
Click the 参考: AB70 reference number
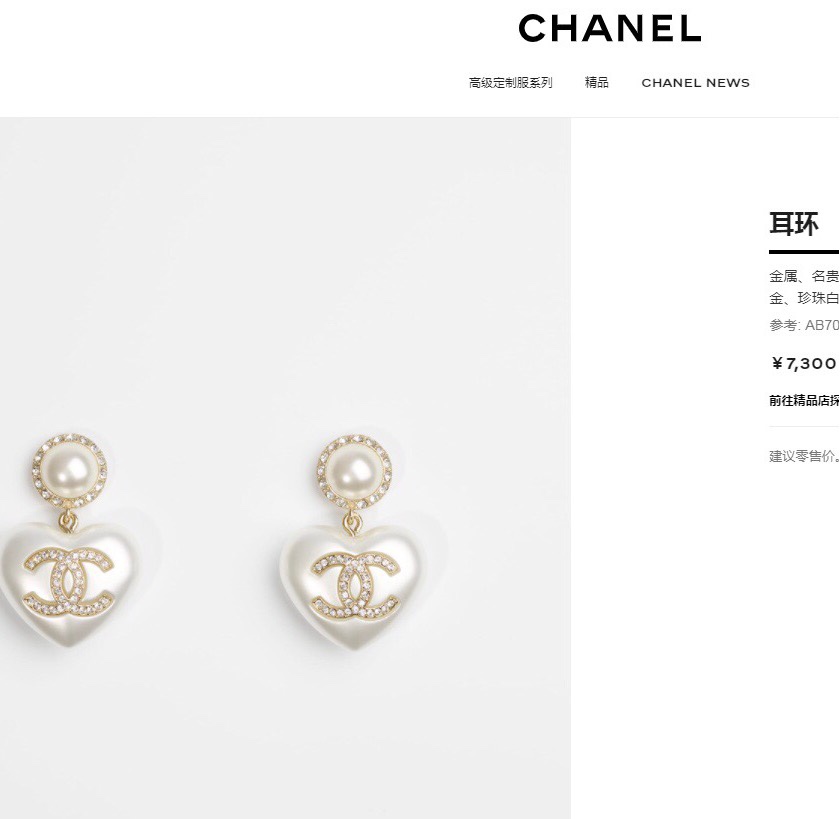(804, 325)
